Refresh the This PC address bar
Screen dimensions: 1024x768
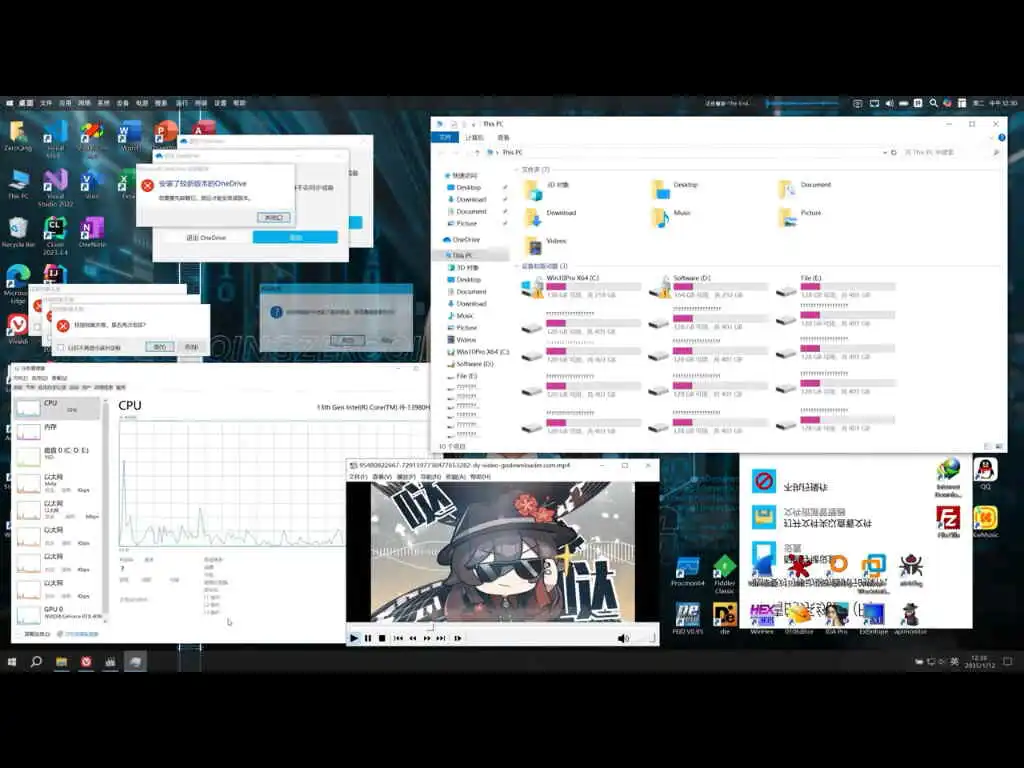click(x=894, y=152)
